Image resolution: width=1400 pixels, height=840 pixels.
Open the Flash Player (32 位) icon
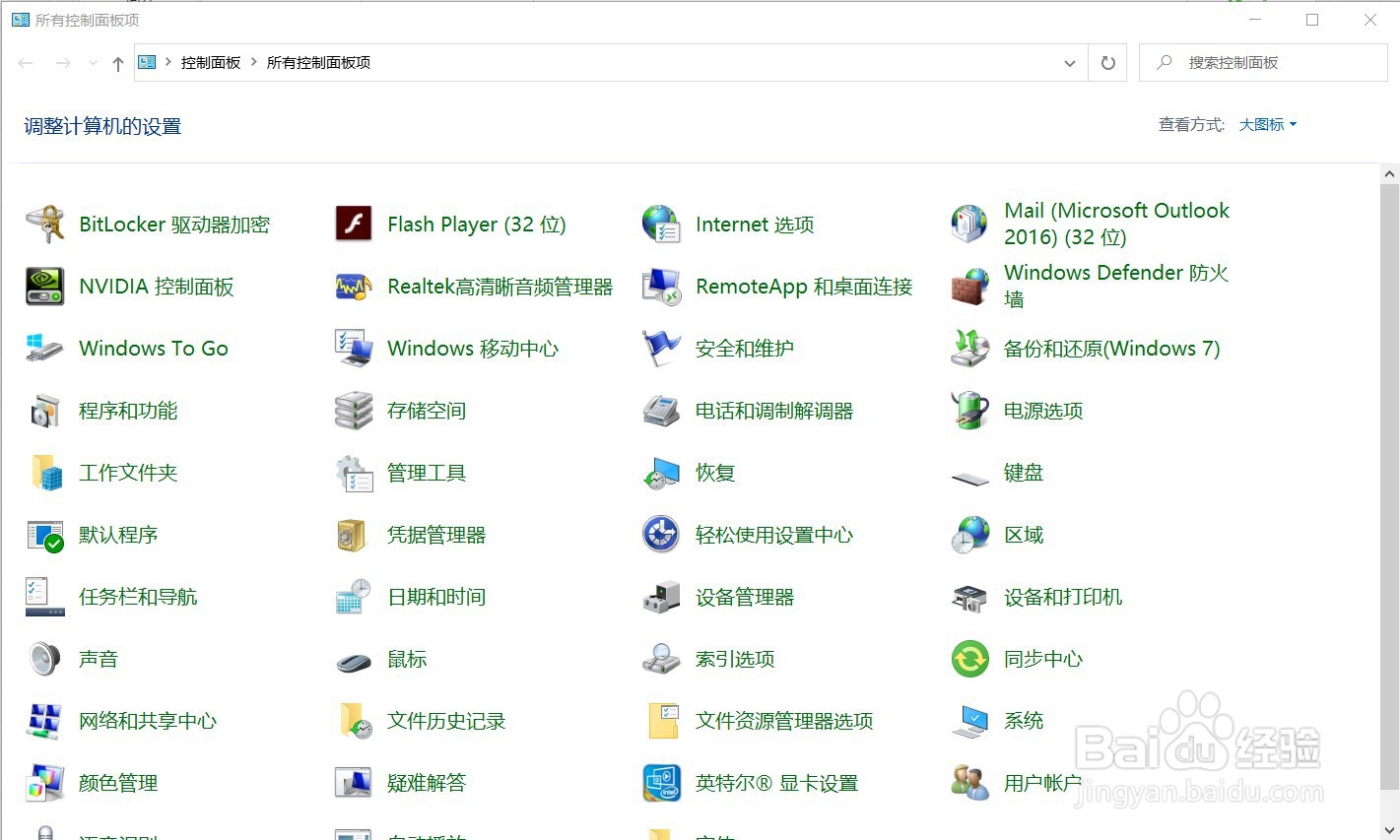coord(354,225)
